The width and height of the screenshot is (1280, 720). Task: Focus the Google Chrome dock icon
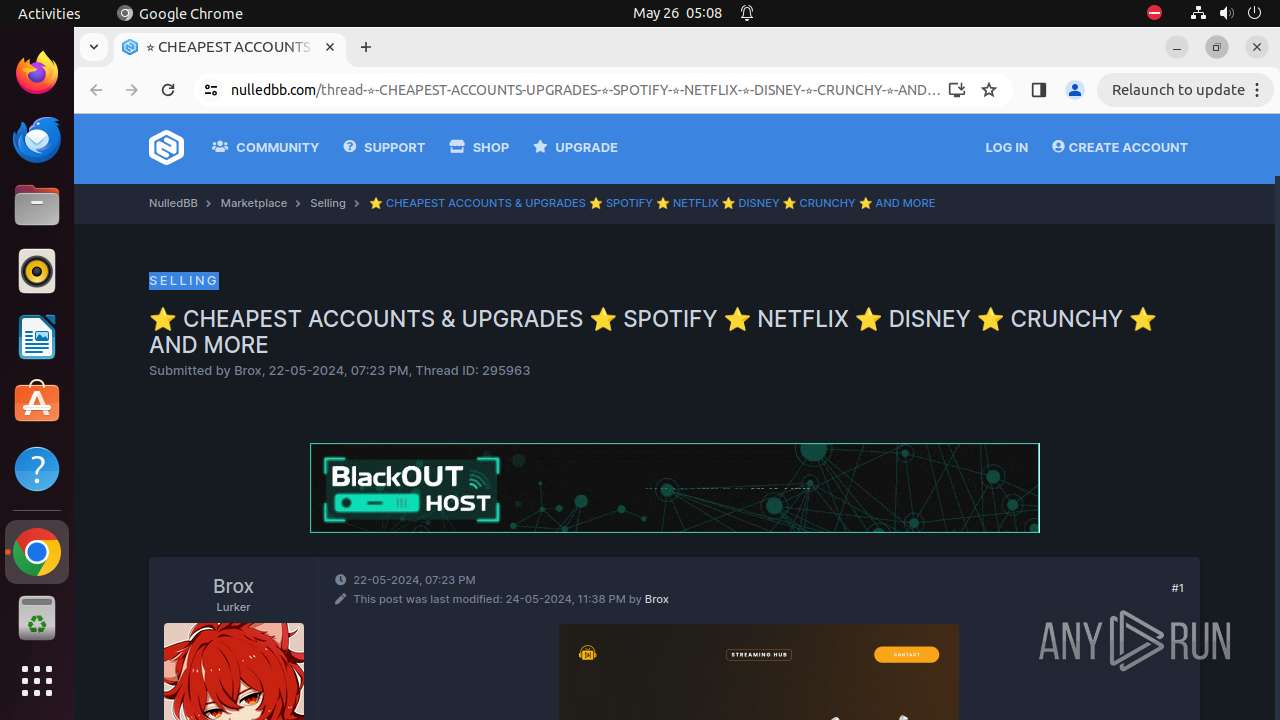point(37,552)
